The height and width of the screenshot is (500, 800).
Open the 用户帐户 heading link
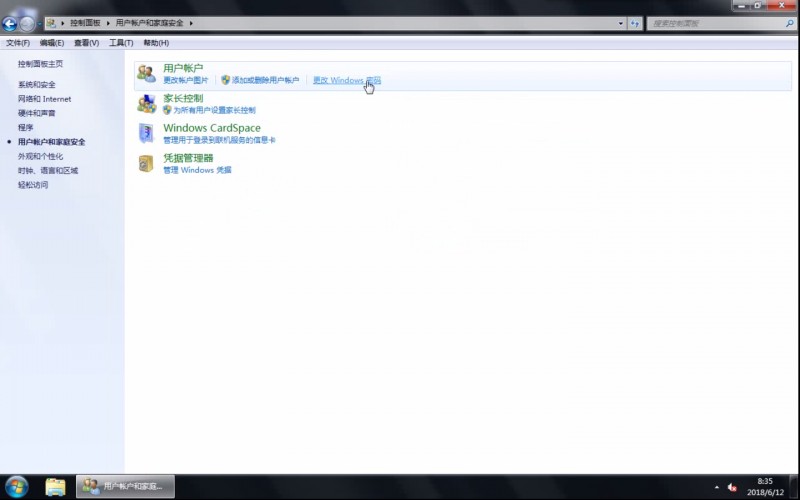[183, 68]
